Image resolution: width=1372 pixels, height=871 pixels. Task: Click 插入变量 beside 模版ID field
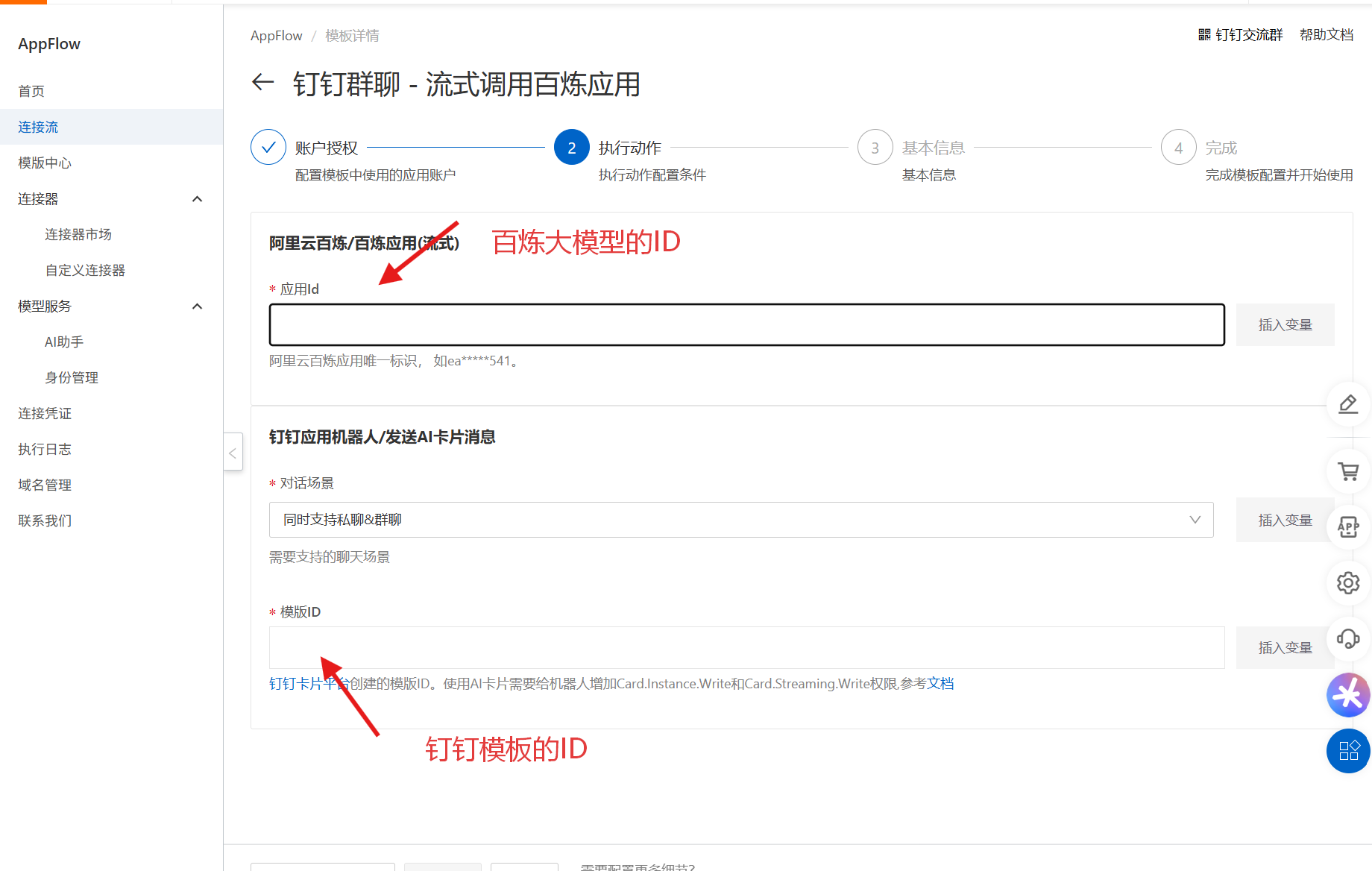[x=1285, y=647]
